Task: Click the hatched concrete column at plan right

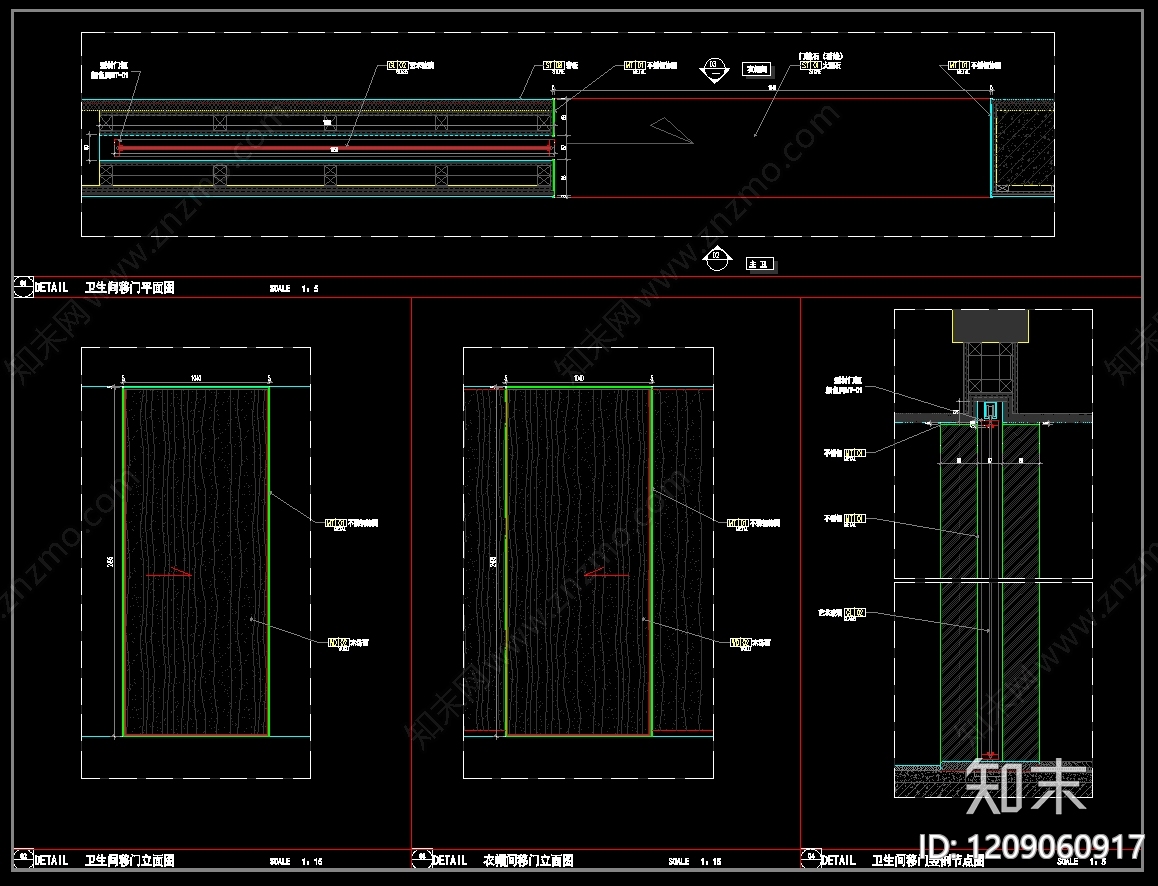Action: (1023, 146)
